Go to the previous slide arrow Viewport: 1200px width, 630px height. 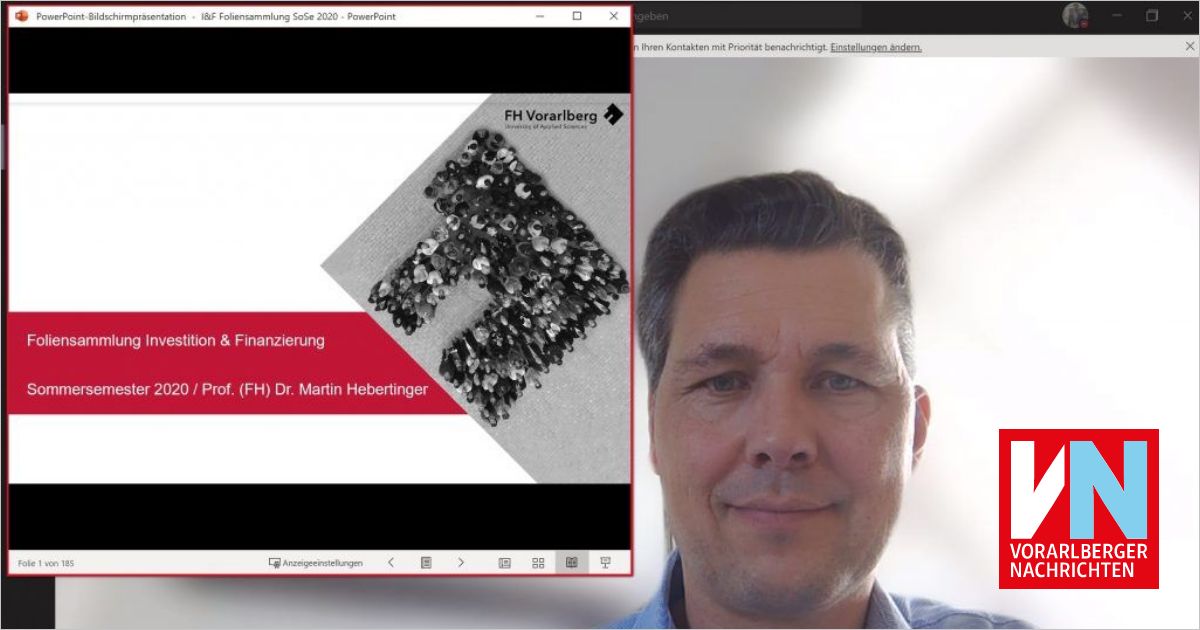[x=391, y=563]
